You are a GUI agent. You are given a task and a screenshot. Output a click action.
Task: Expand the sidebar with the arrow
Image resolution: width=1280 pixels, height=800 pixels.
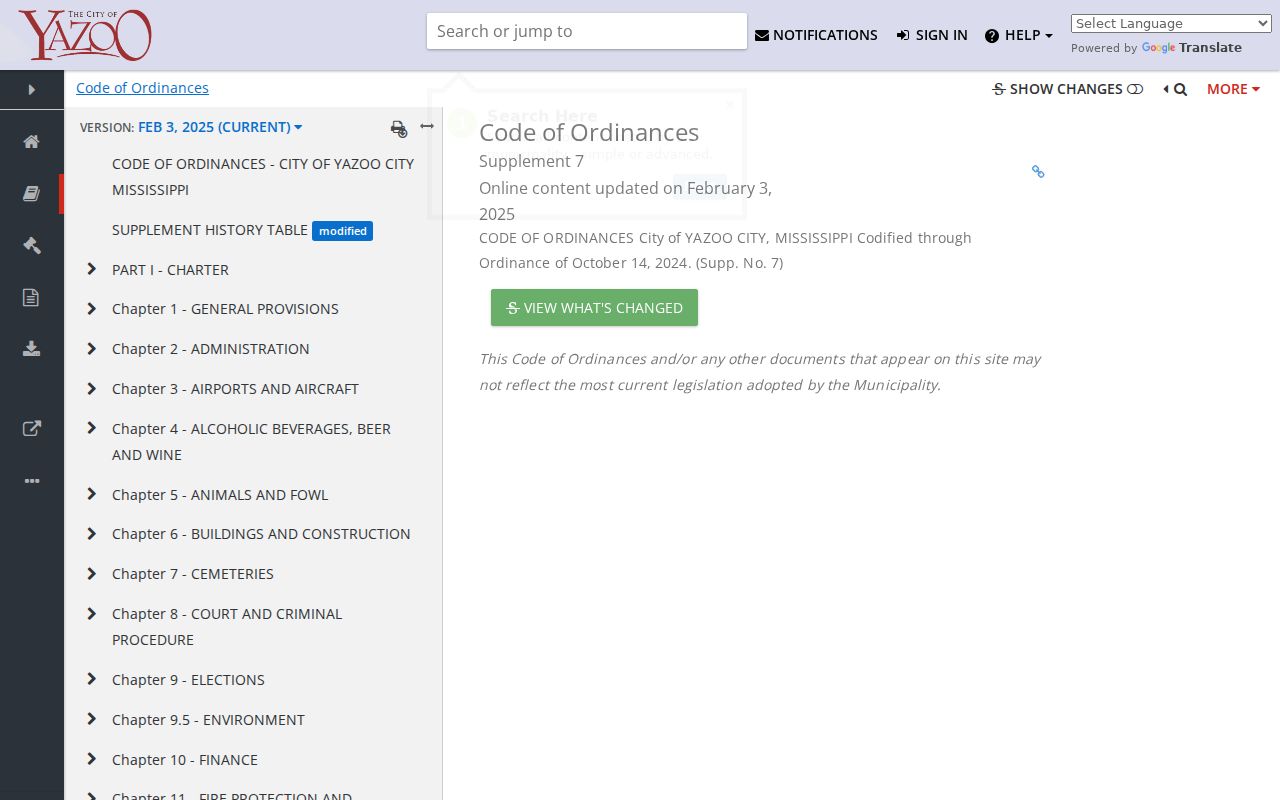(x=32, y=89)
